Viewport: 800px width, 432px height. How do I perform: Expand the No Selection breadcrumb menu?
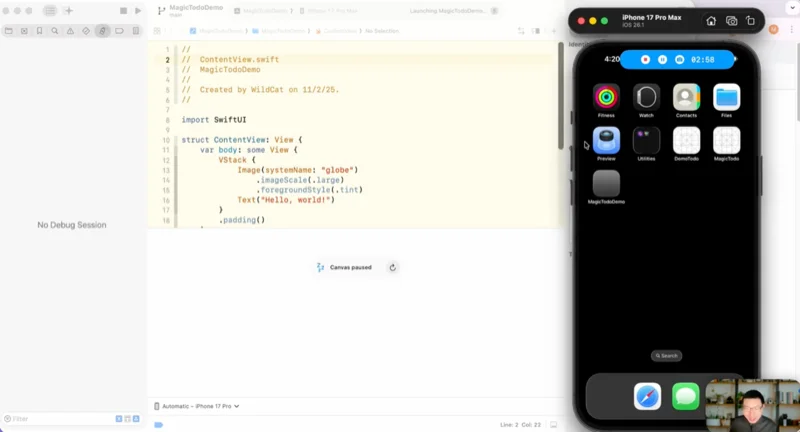click(381, 31)
